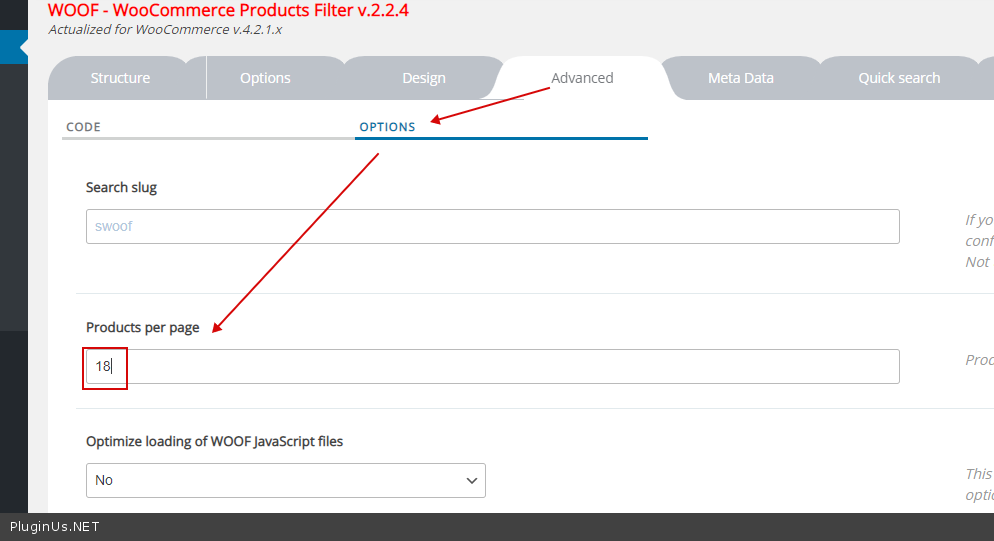
Task: Open the CODE sub-tab
Action: pos(209,127)
